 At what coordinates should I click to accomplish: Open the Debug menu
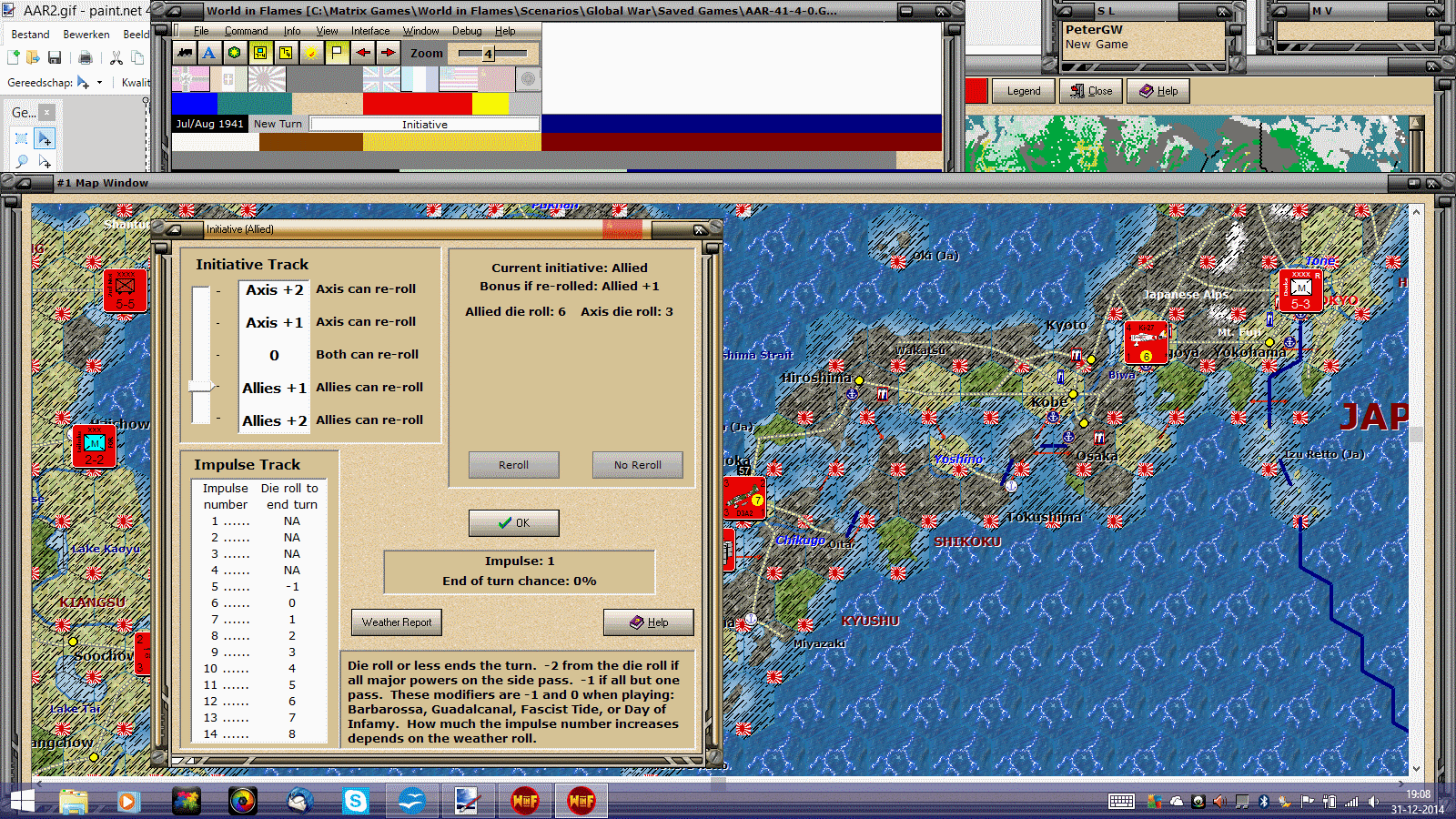(x=467, y=31)
